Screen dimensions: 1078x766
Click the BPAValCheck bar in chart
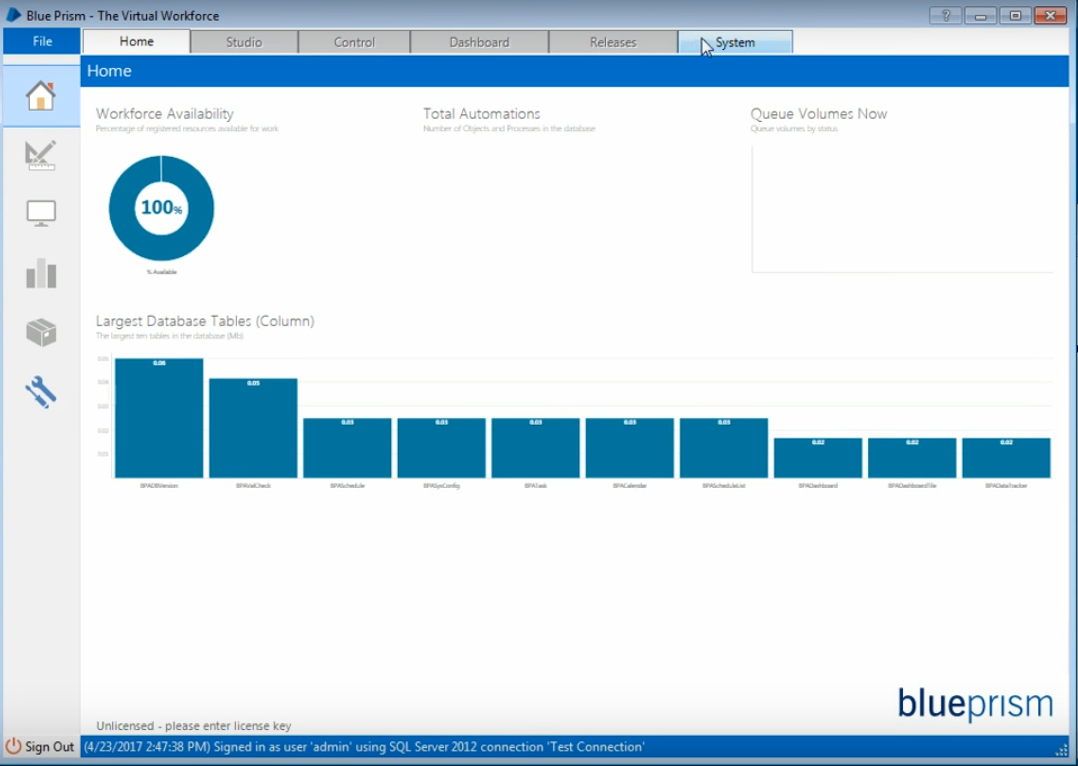tap(253, 430)
